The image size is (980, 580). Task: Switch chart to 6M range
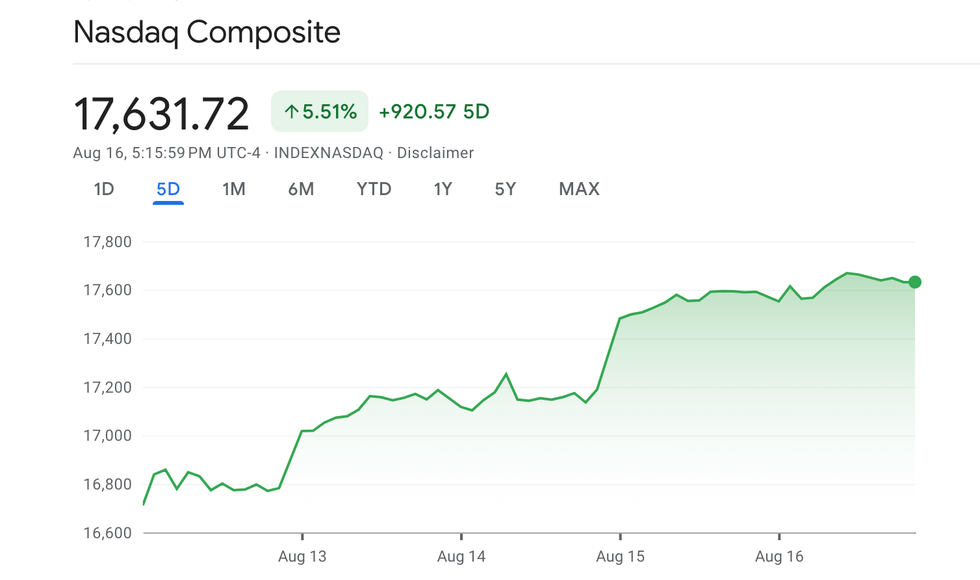point(301,189)
